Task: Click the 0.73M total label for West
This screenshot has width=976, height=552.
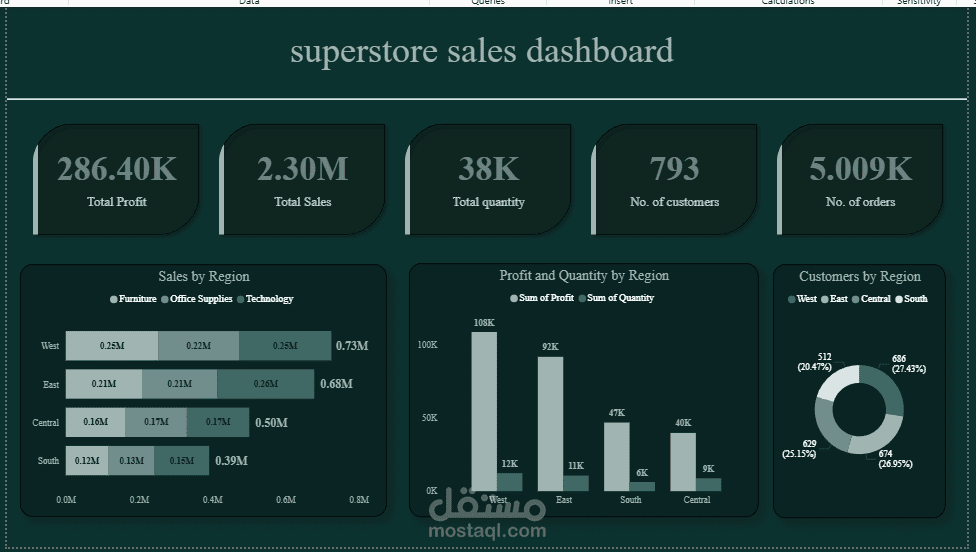Action: [352, 345]
